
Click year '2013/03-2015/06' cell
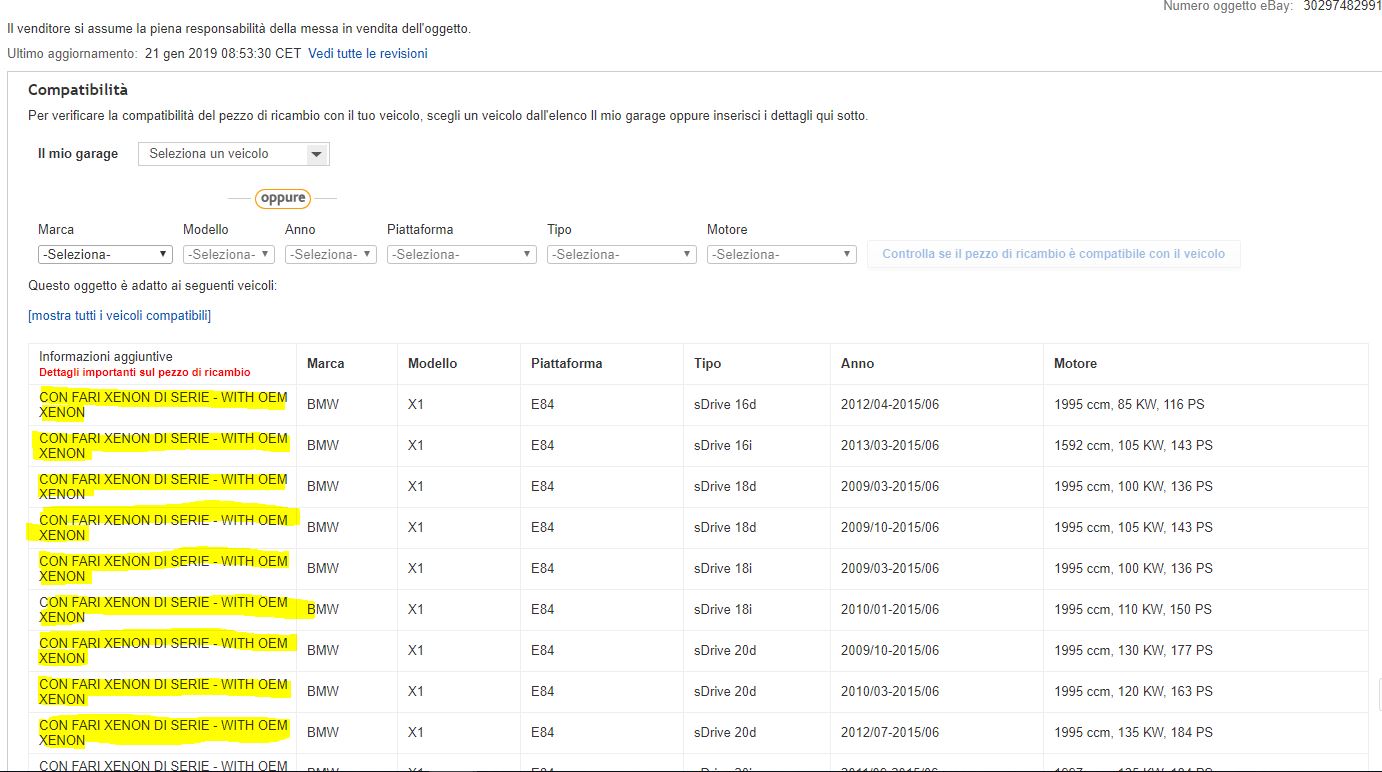coord(890,446)
